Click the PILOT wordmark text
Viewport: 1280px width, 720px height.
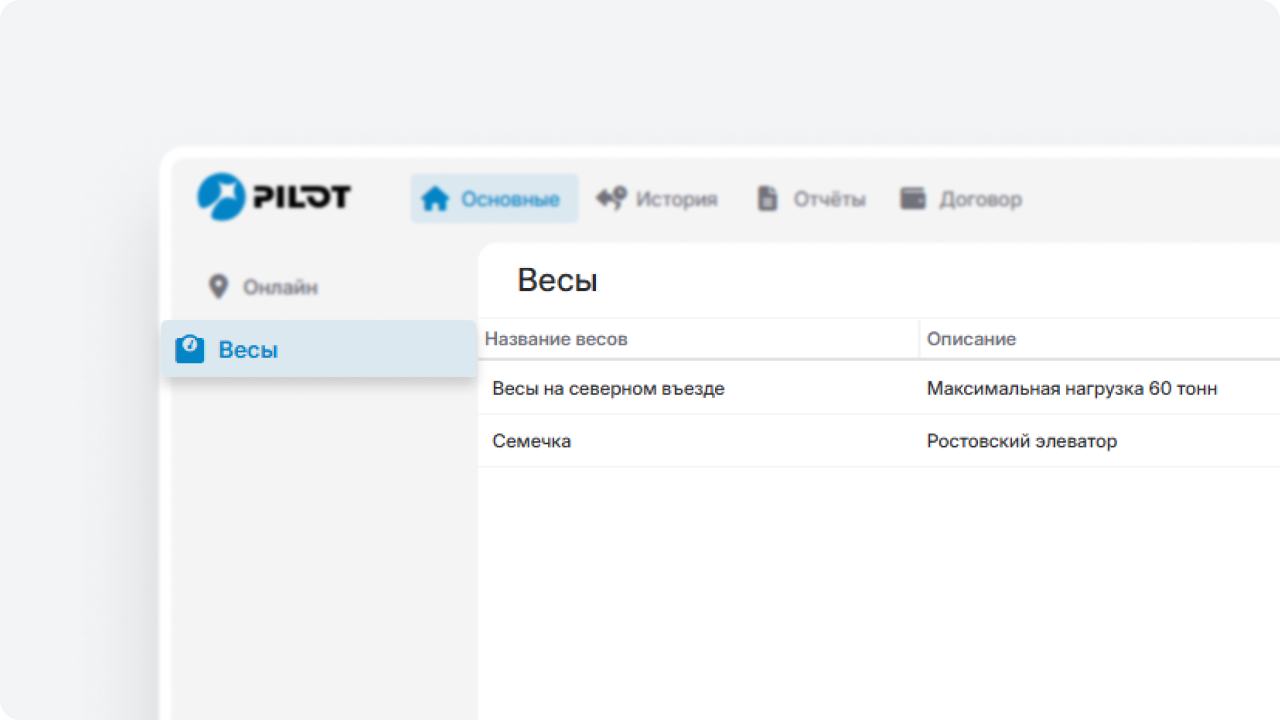(x=301, y=197)
